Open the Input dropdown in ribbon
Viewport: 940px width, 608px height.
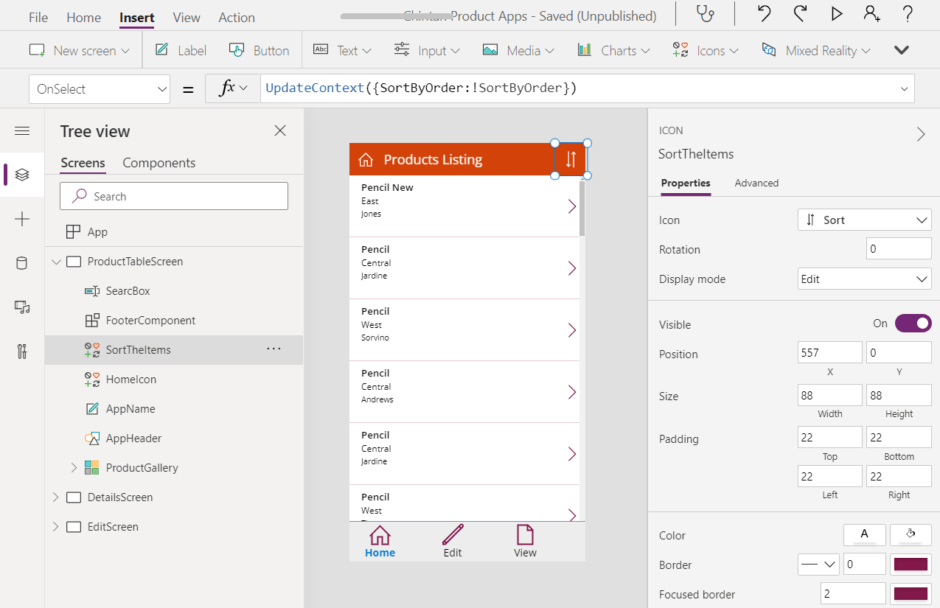pos(426,50)
